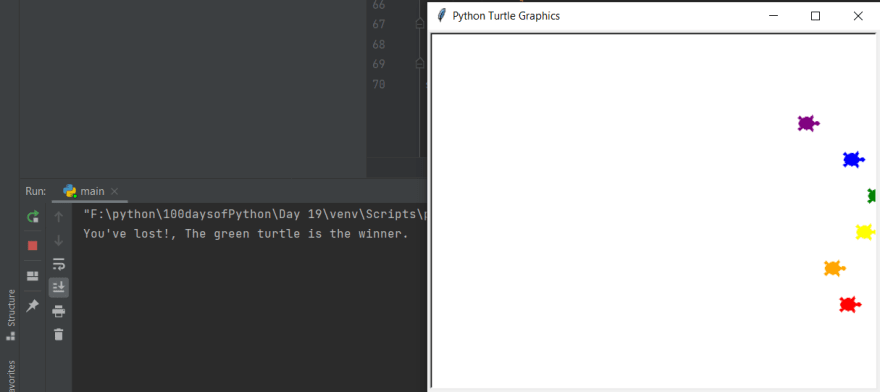
Task: Close the main run tab
Action: pyautogui.click(x=114, y=192)
